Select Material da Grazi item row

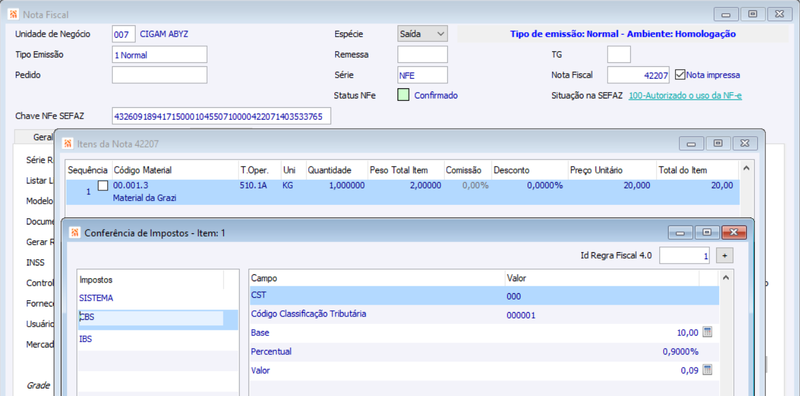pyautogui.click(x=403, y=192)
